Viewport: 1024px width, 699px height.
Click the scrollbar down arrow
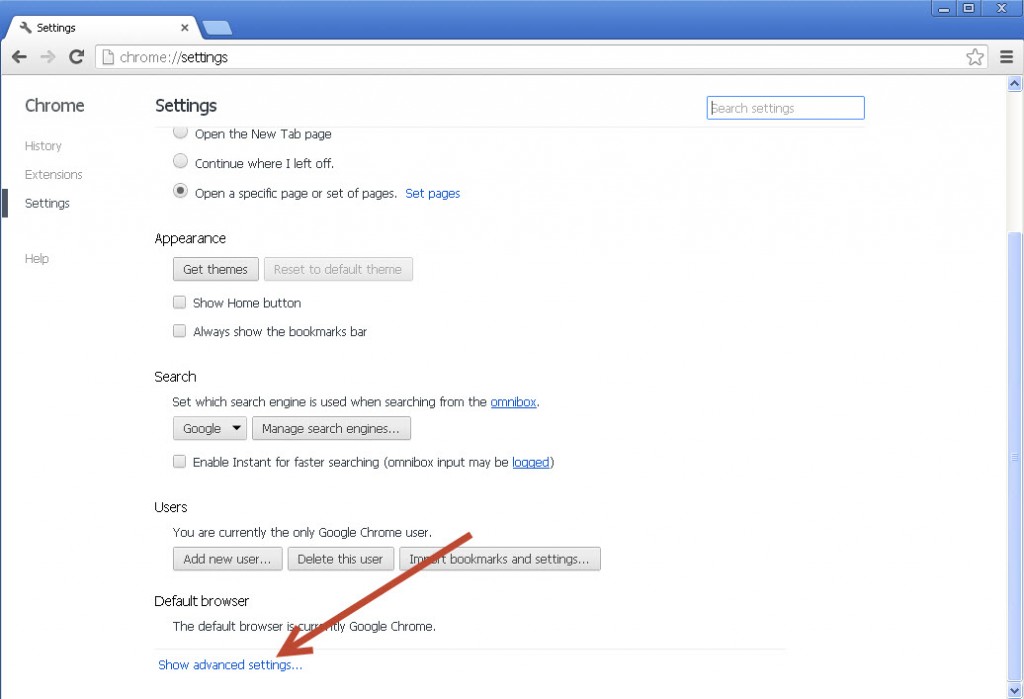[1014, 688]
